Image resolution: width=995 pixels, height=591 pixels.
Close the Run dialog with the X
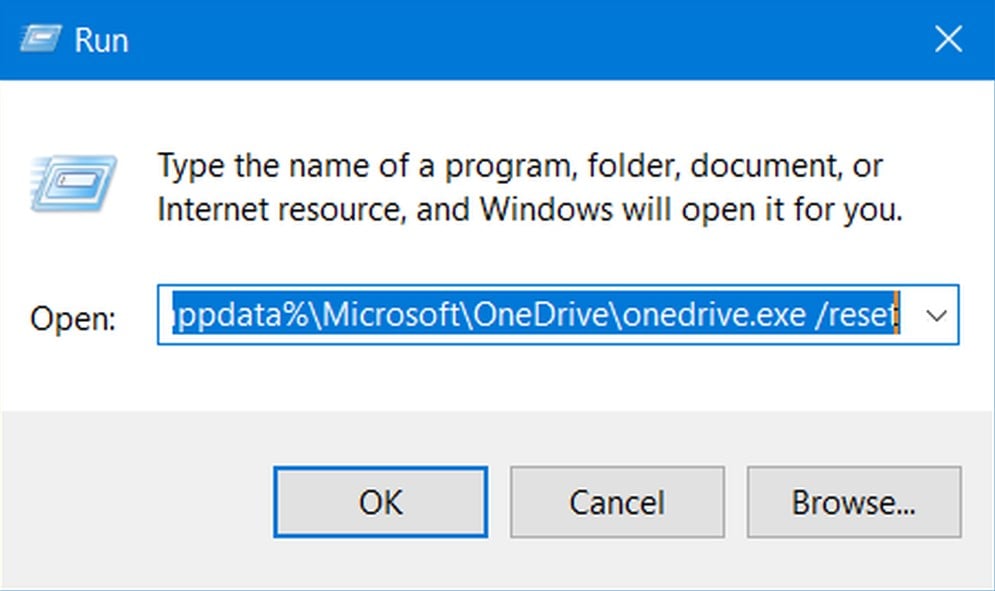(947, 39)
